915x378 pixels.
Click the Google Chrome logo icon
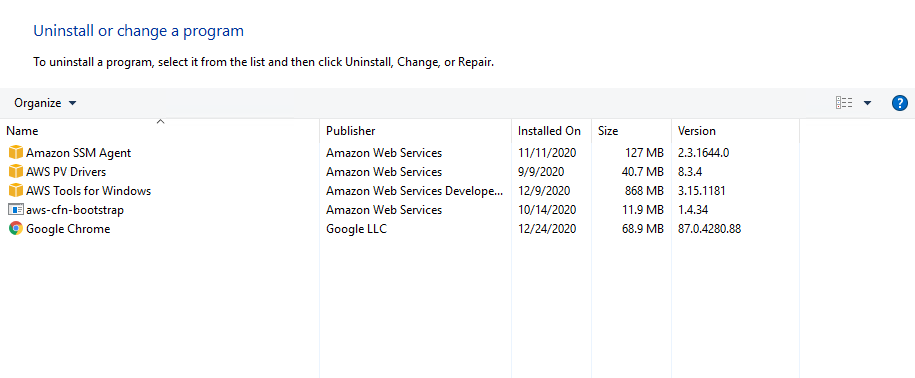pos(16,229)
